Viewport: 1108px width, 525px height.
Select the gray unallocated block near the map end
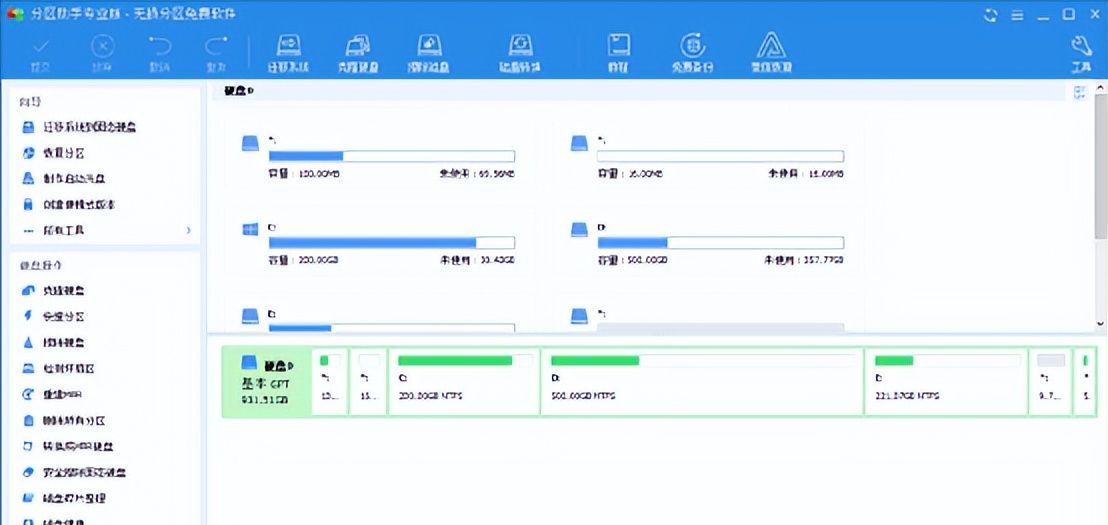click(1050, 382)
